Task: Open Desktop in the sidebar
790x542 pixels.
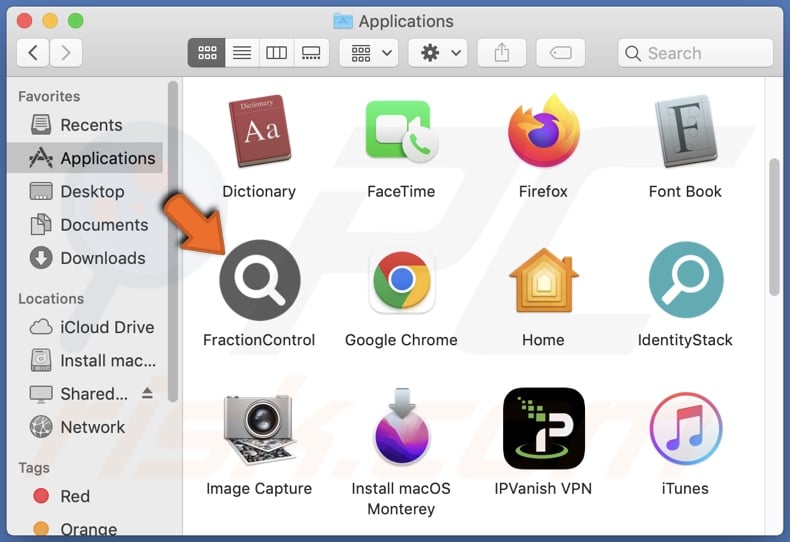Action: pos(86,191)
